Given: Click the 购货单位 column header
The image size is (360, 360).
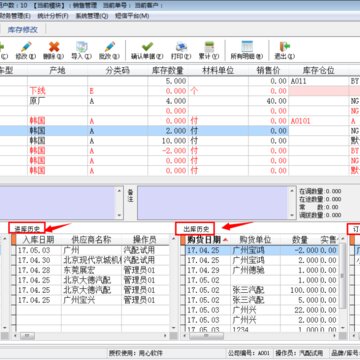Looking at the screenshot, I should click(255, 240).
